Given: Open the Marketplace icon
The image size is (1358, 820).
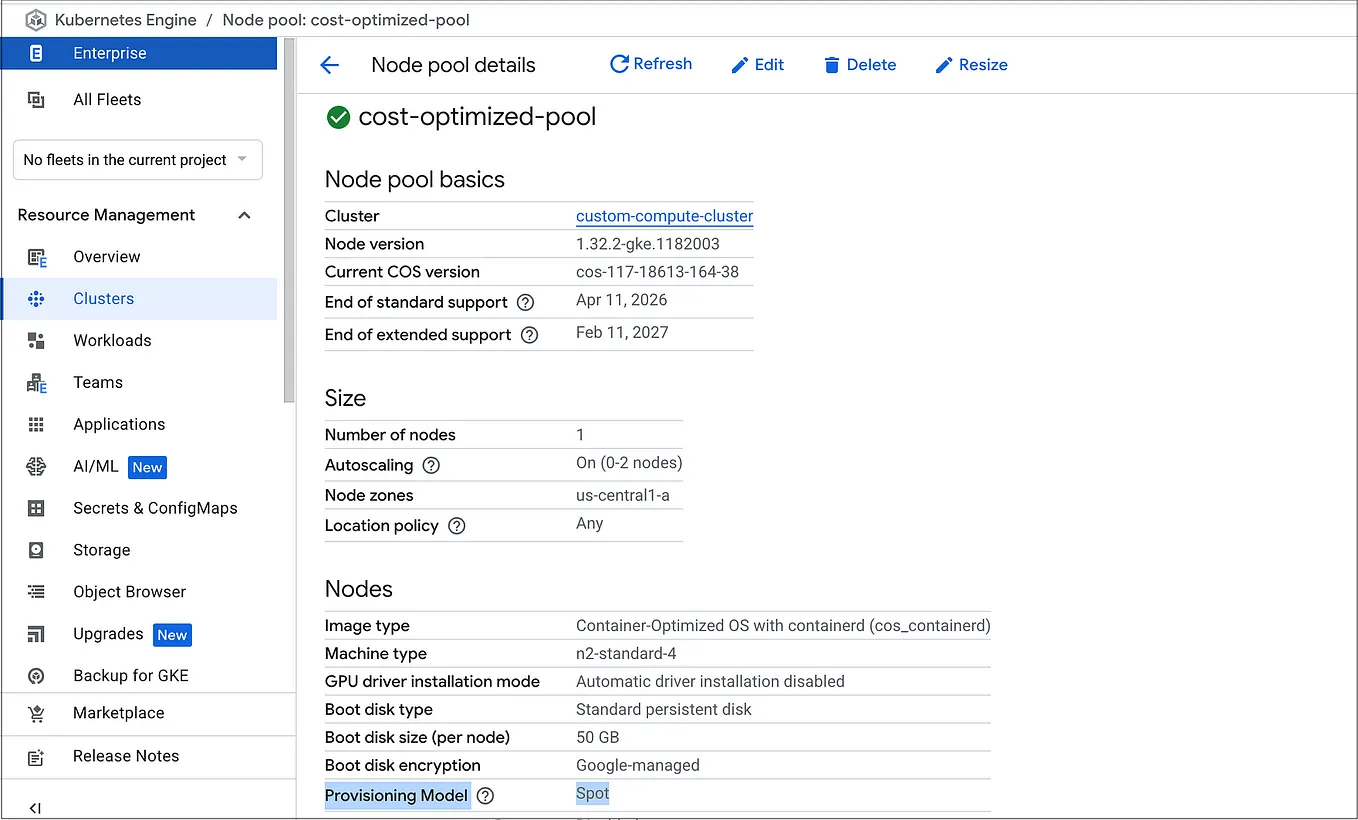Looking at the screenshot, I should [37, 713].
